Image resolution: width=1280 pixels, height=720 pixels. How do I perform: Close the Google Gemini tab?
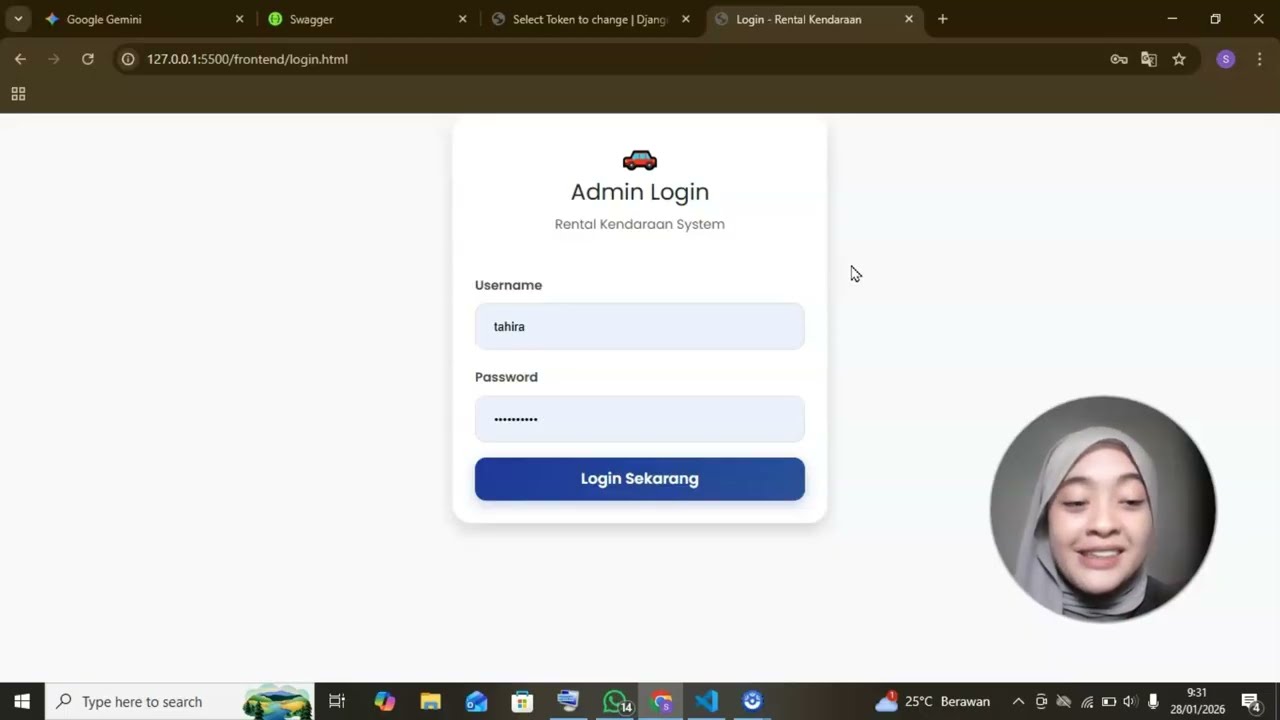pos(239,19)
